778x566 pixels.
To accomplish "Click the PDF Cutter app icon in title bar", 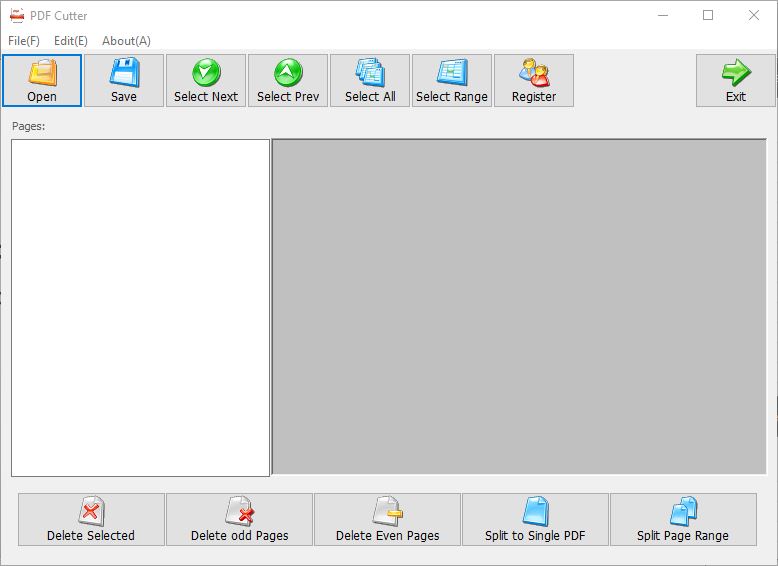I will point(17,15).
